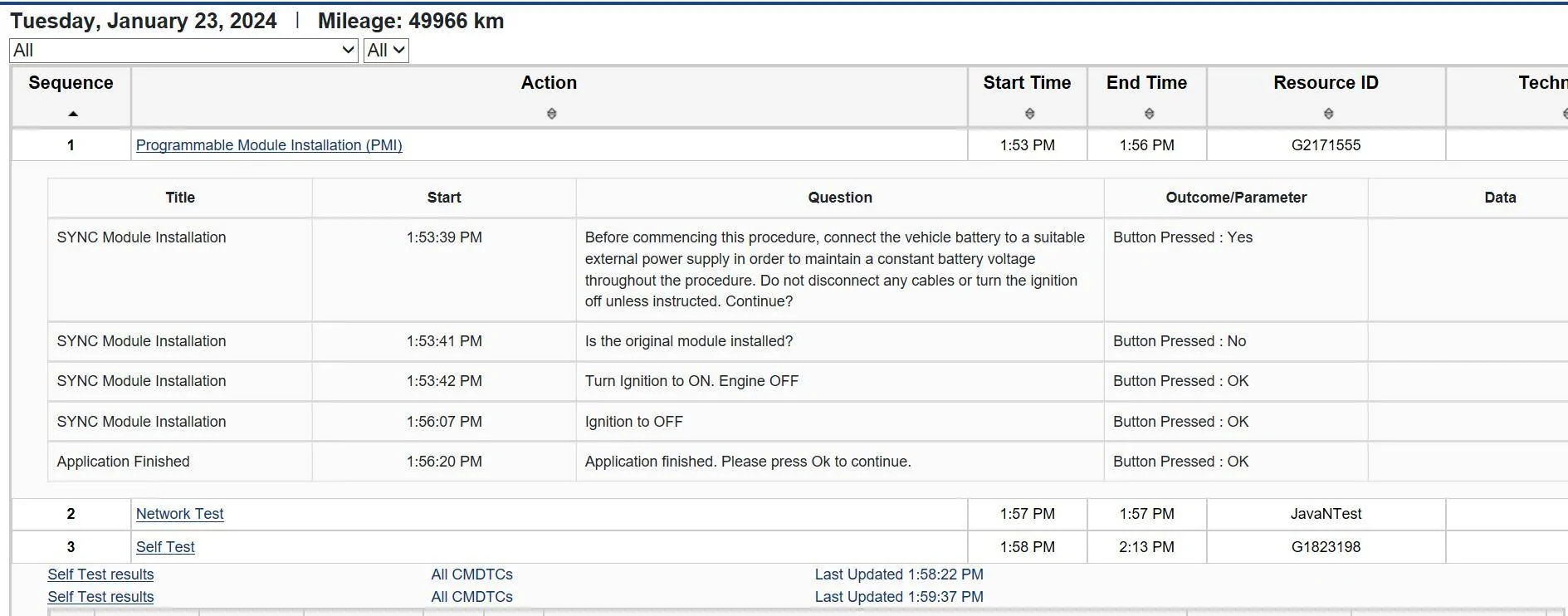Open the Network Test link
Viewport: 1568px width, 616px height.
tap(179, 514)
